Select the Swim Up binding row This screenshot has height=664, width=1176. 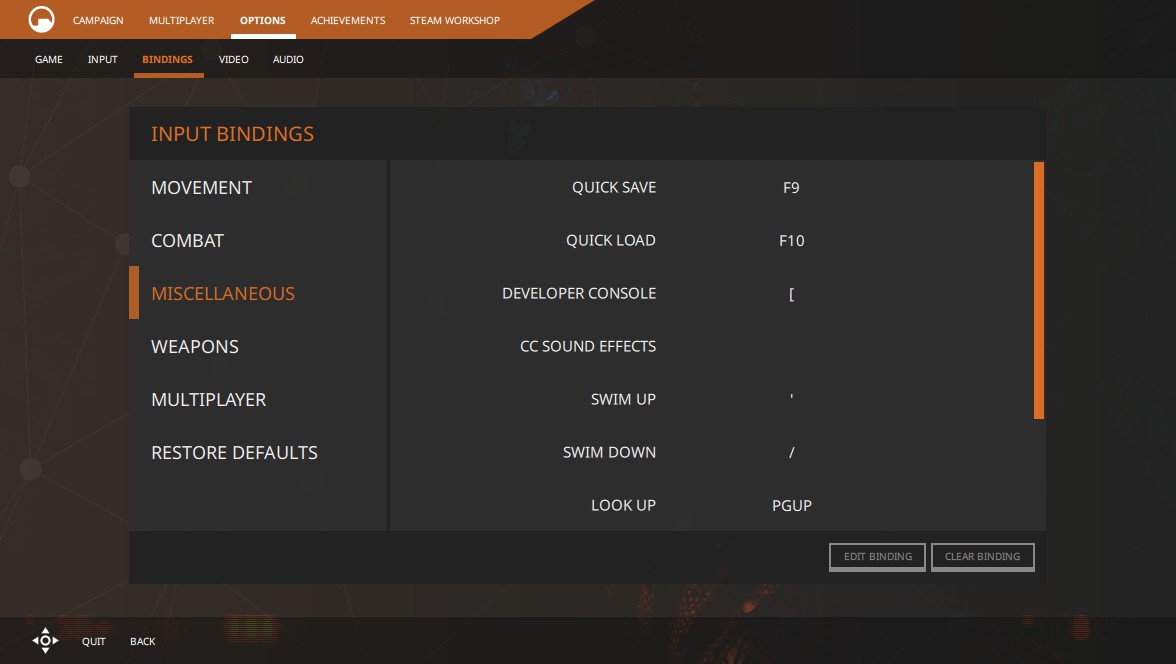tap(711, 400)
